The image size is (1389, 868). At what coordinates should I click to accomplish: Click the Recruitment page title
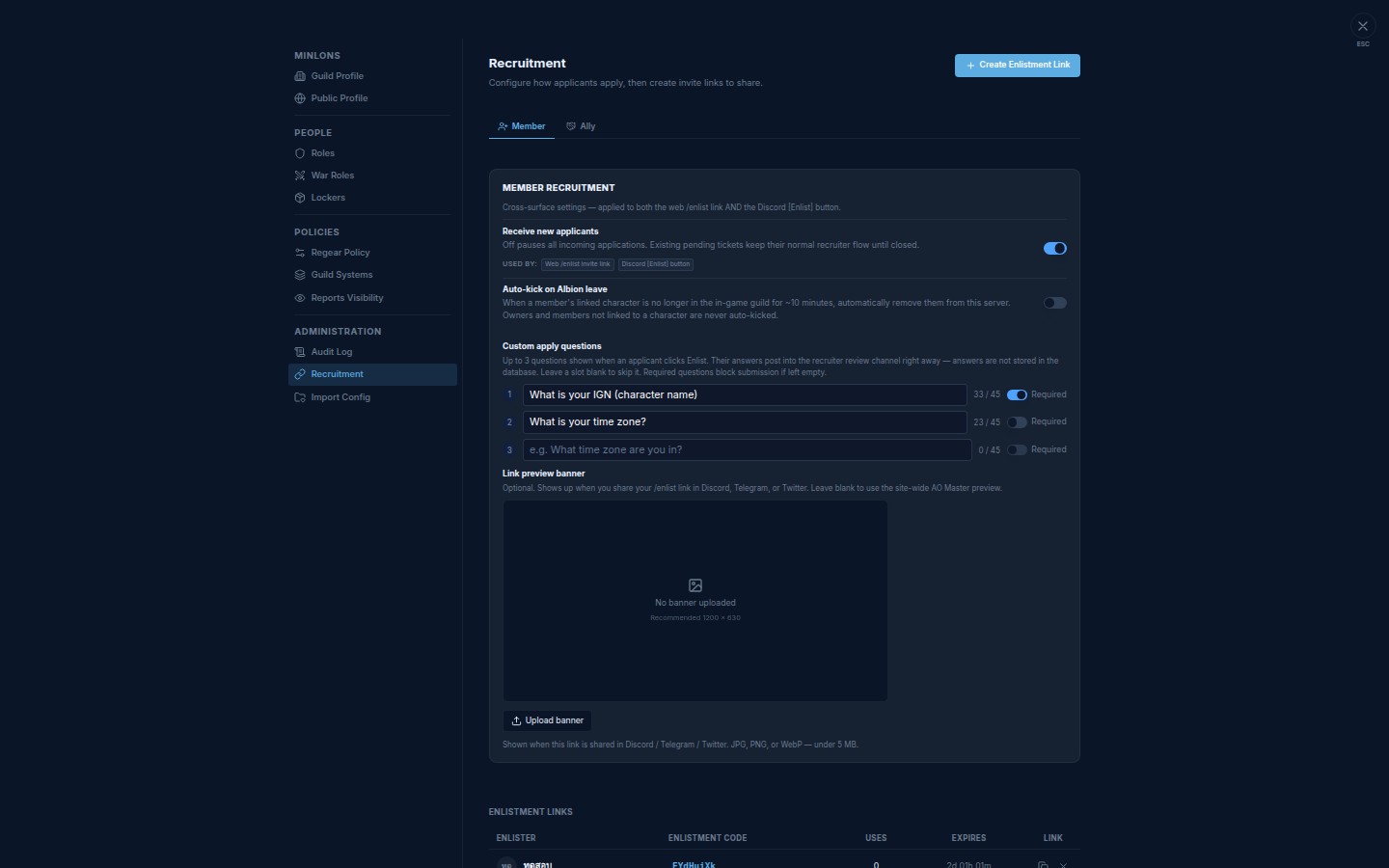[527, 64]
